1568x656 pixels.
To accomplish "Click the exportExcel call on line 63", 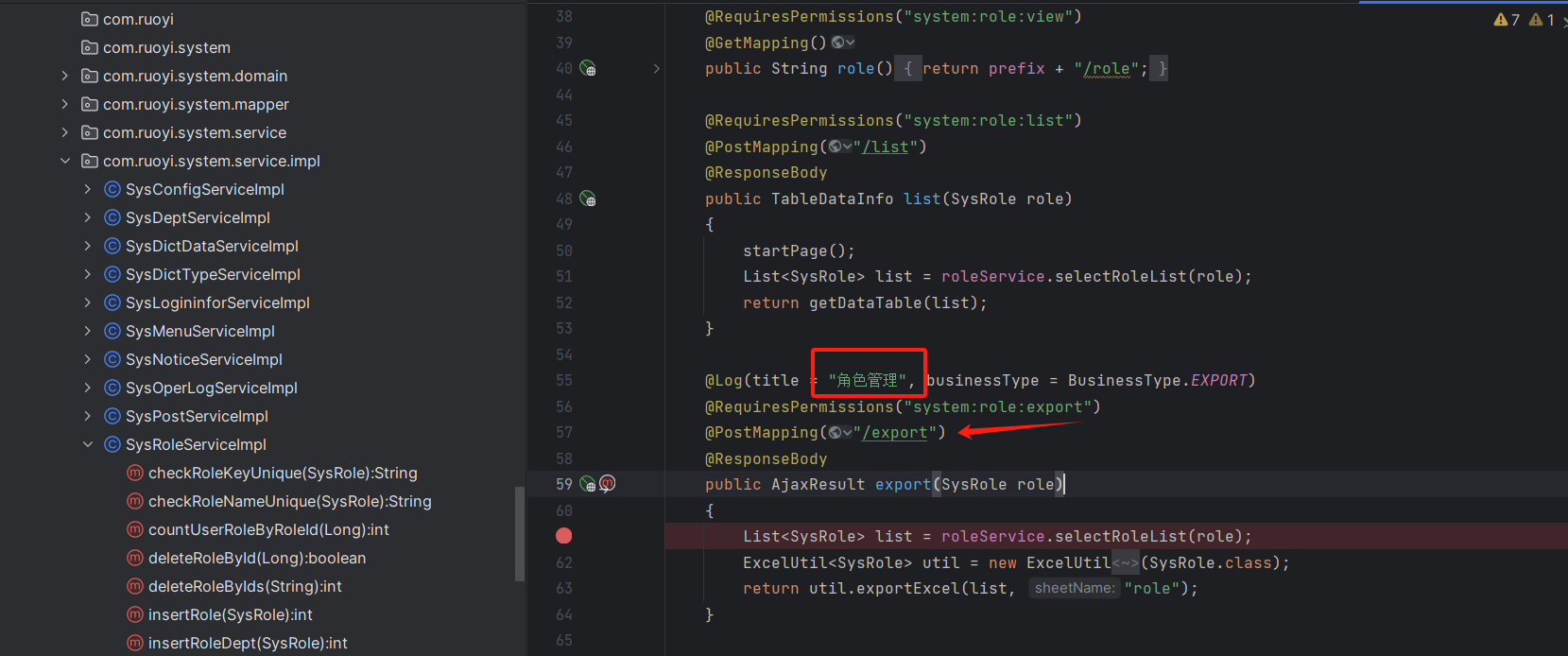I will [912, 589].
